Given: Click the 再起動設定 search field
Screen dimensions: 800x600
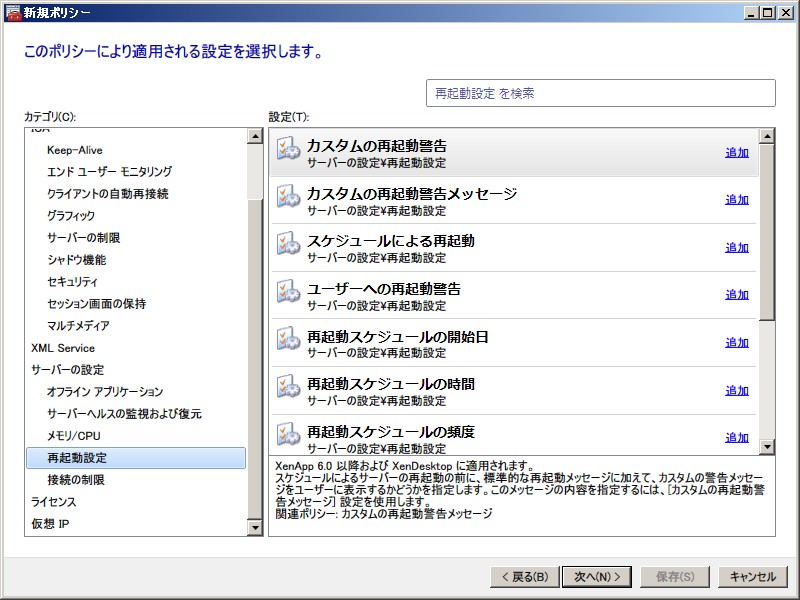Looking at the screenshot, I should pyautogui.click(x=600, y=93).
